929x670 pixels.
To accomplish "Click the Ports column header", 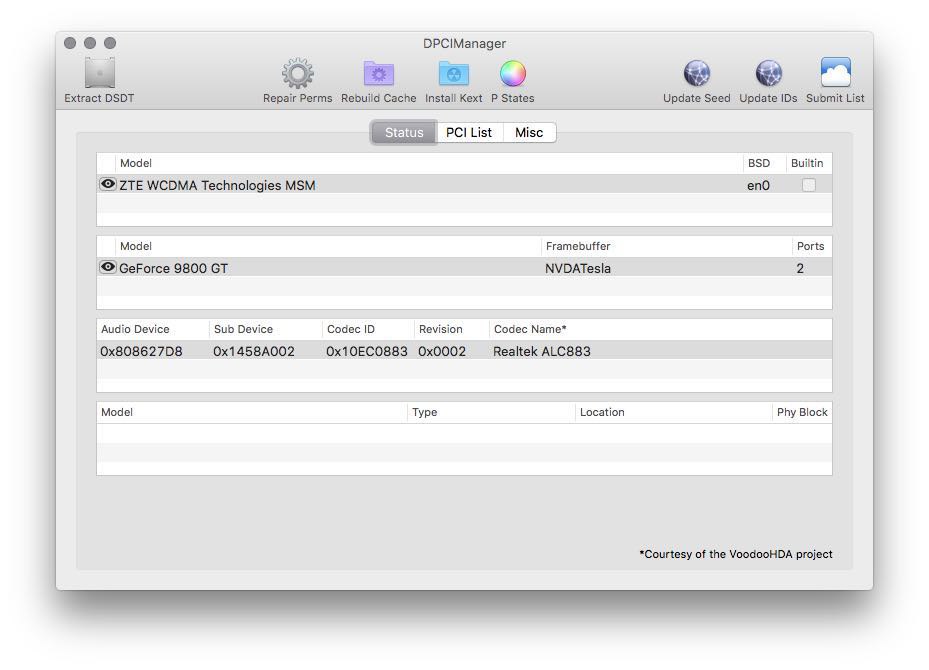I will click(811, 246).
